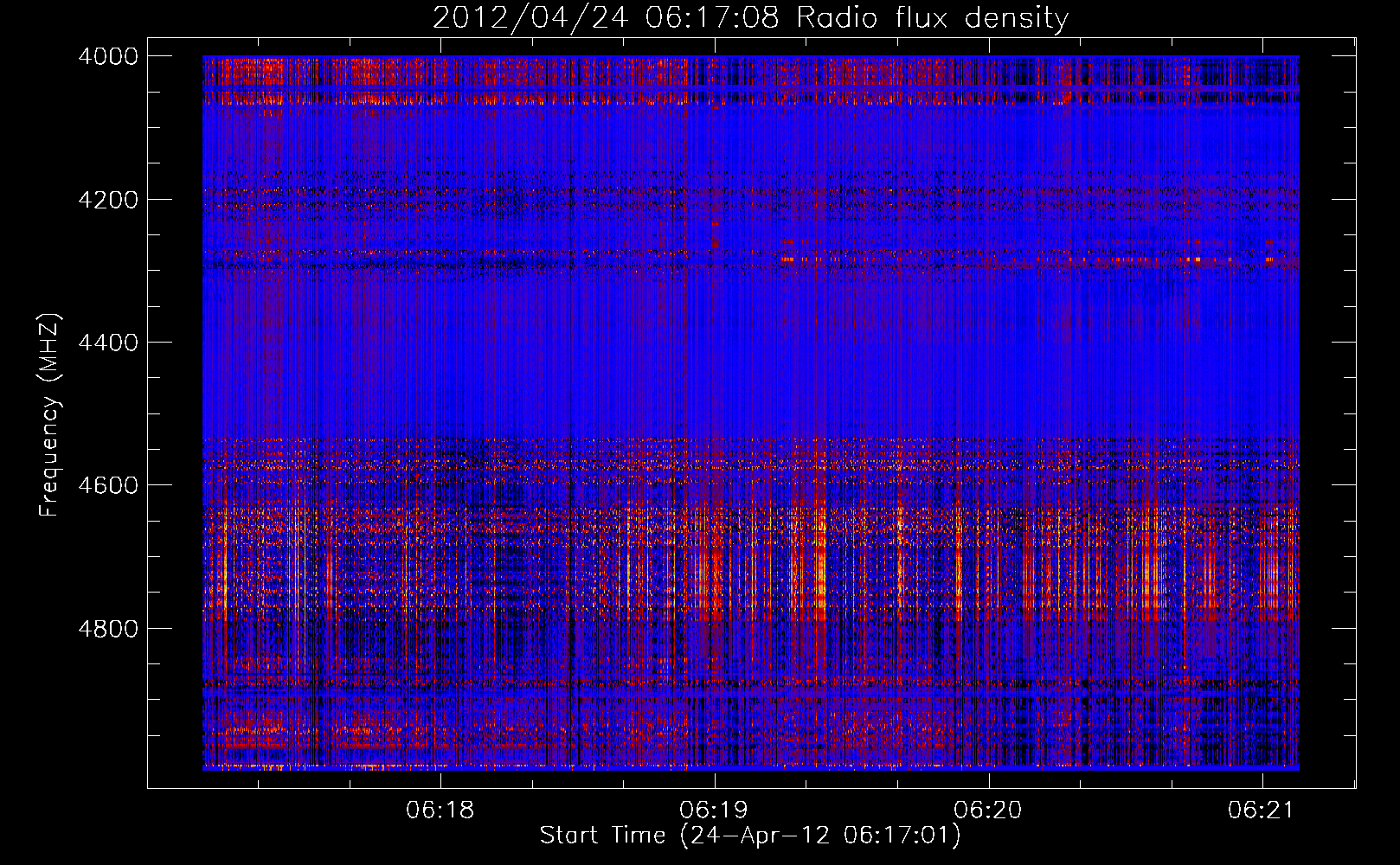The height and width of the screenshot is (865, 1400).
Task: Click the 4200 frequency axis label
Action: [x=108, y=200]
